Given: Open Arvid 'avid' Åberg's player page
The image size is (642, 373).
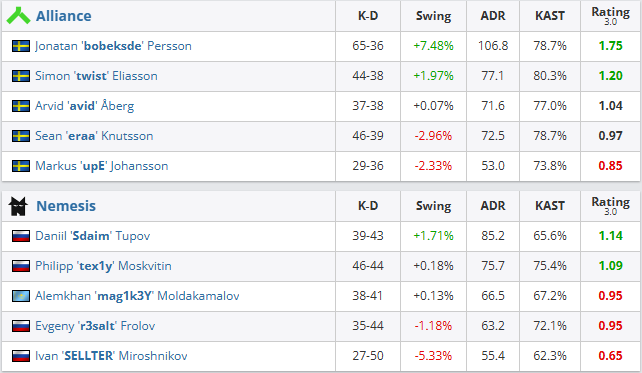Looking at the screenshot, I should coord(84,106).
